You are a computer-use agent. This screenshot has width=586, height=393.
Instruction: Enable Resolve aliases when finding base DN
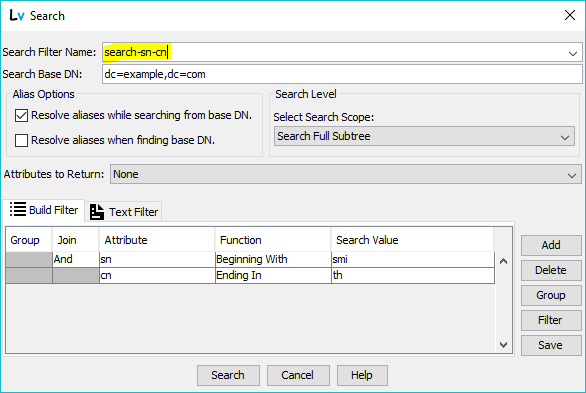21,140
